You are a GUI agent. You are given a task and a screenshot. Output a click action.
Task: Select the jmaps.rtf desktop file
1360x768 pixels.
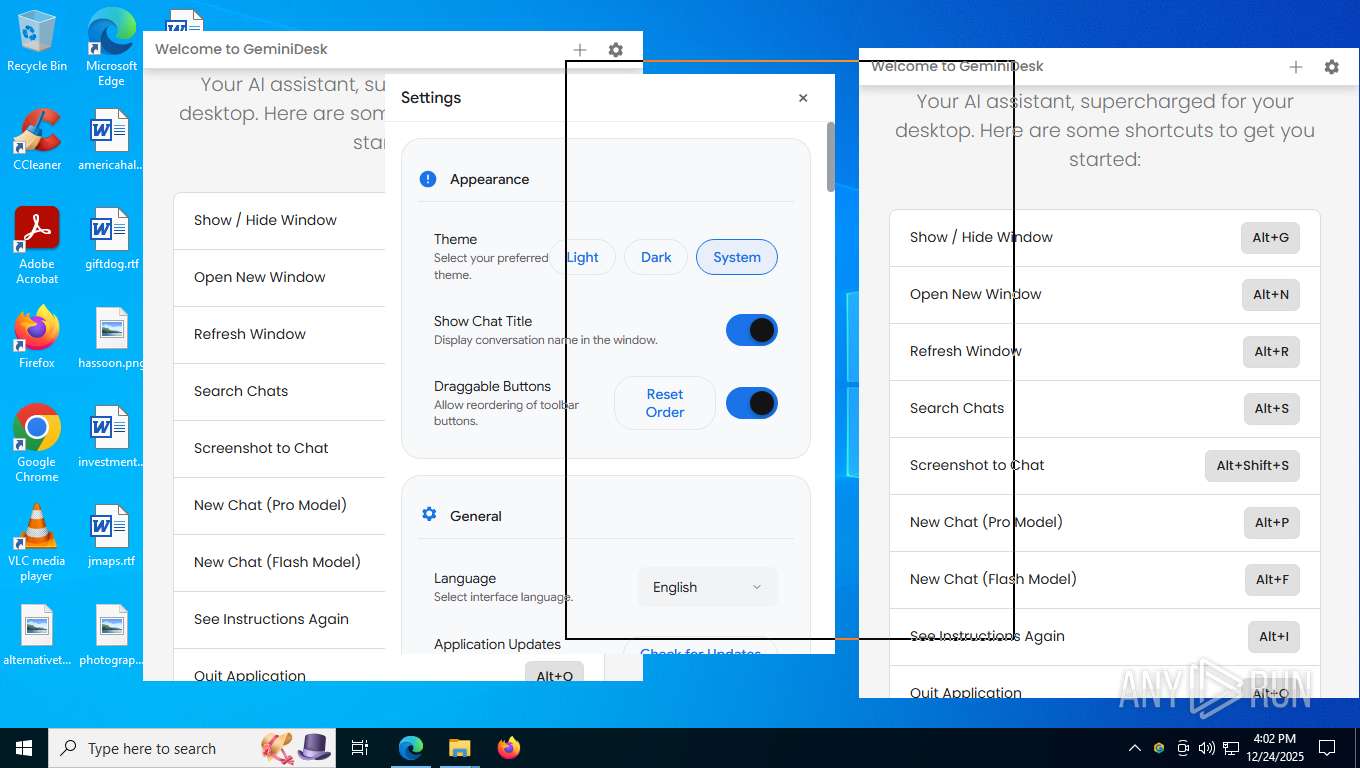tap(111, 536)
